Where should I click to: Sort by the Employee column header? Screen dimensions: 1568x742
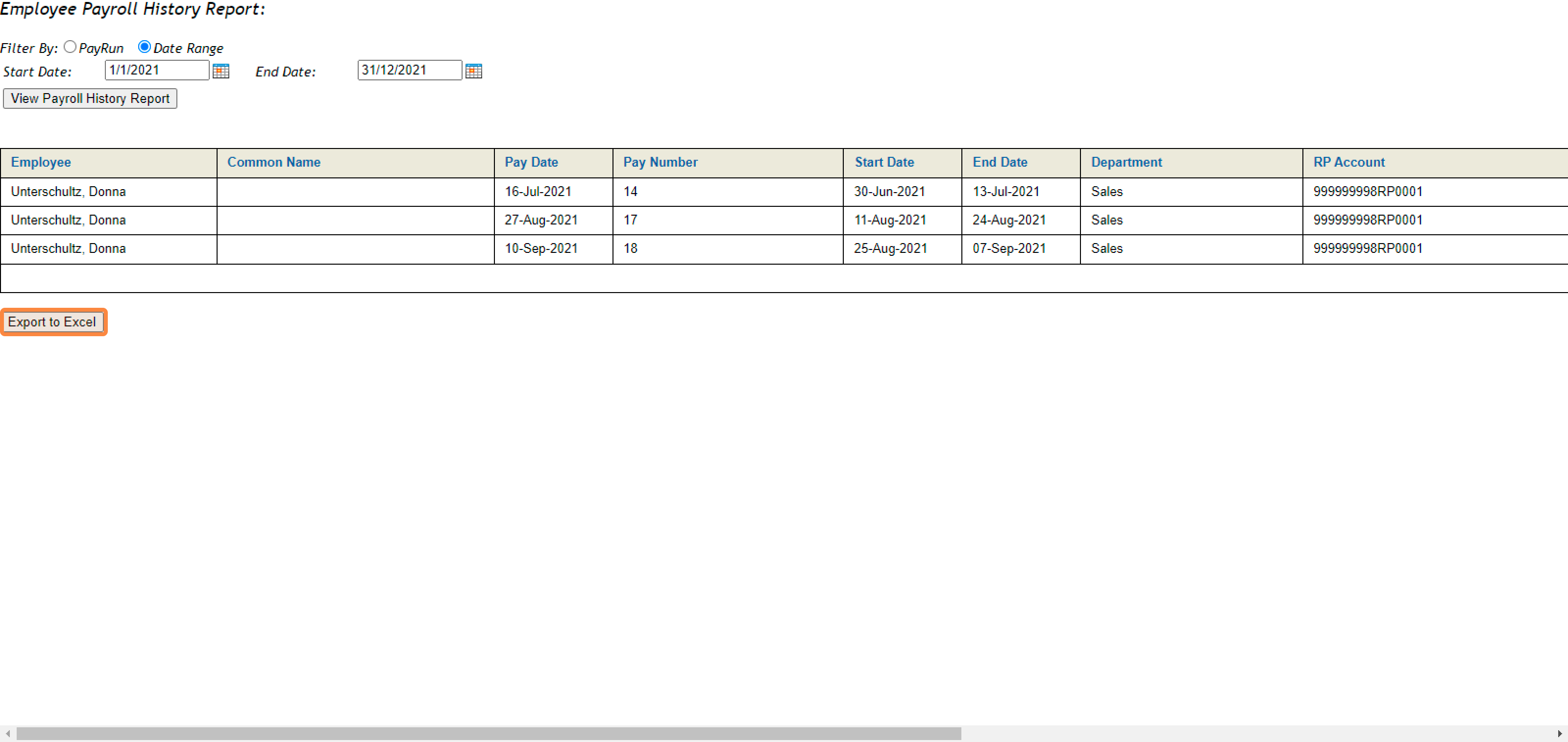click(41, 162)
